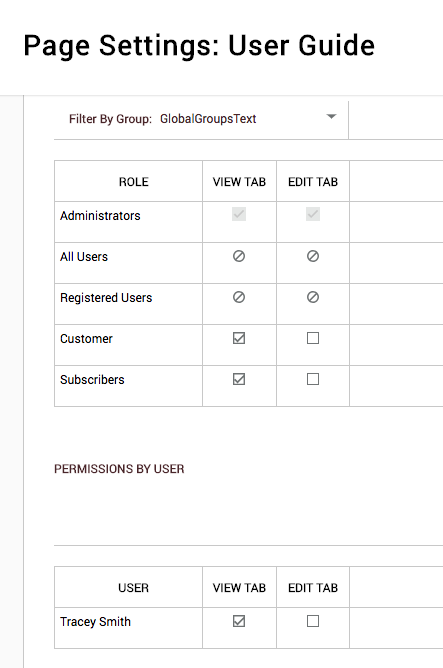Uncheck View Tab for Tracey Smith

pos(239,621)
